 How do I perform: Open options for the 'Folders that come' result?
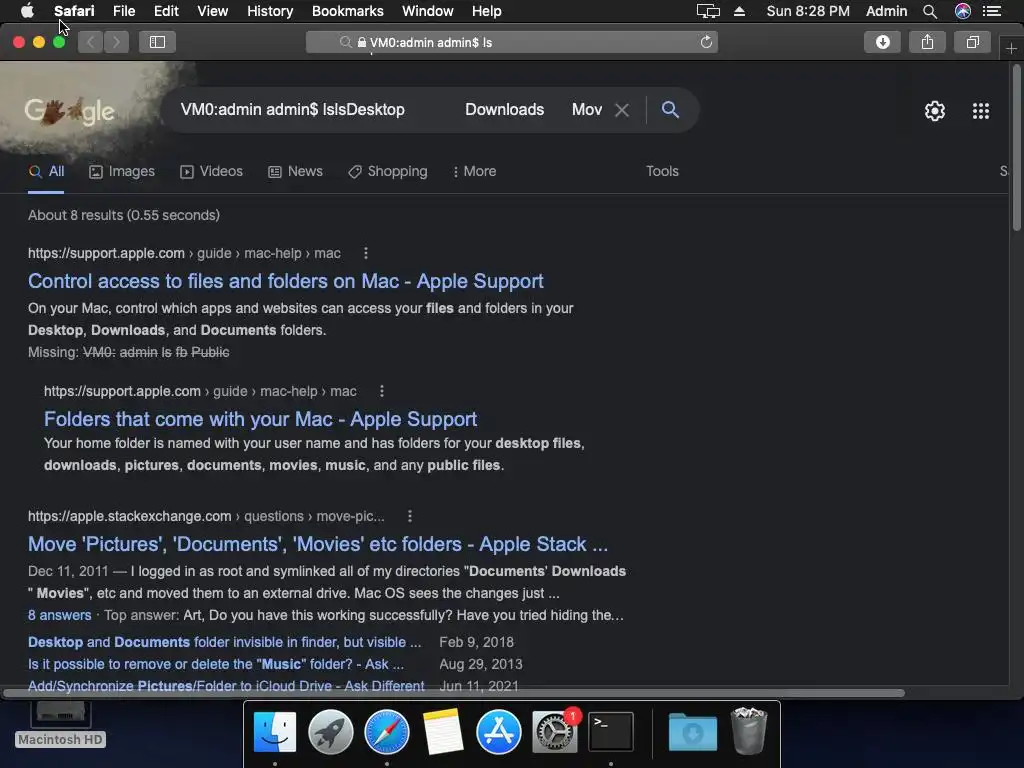(382, 391)
